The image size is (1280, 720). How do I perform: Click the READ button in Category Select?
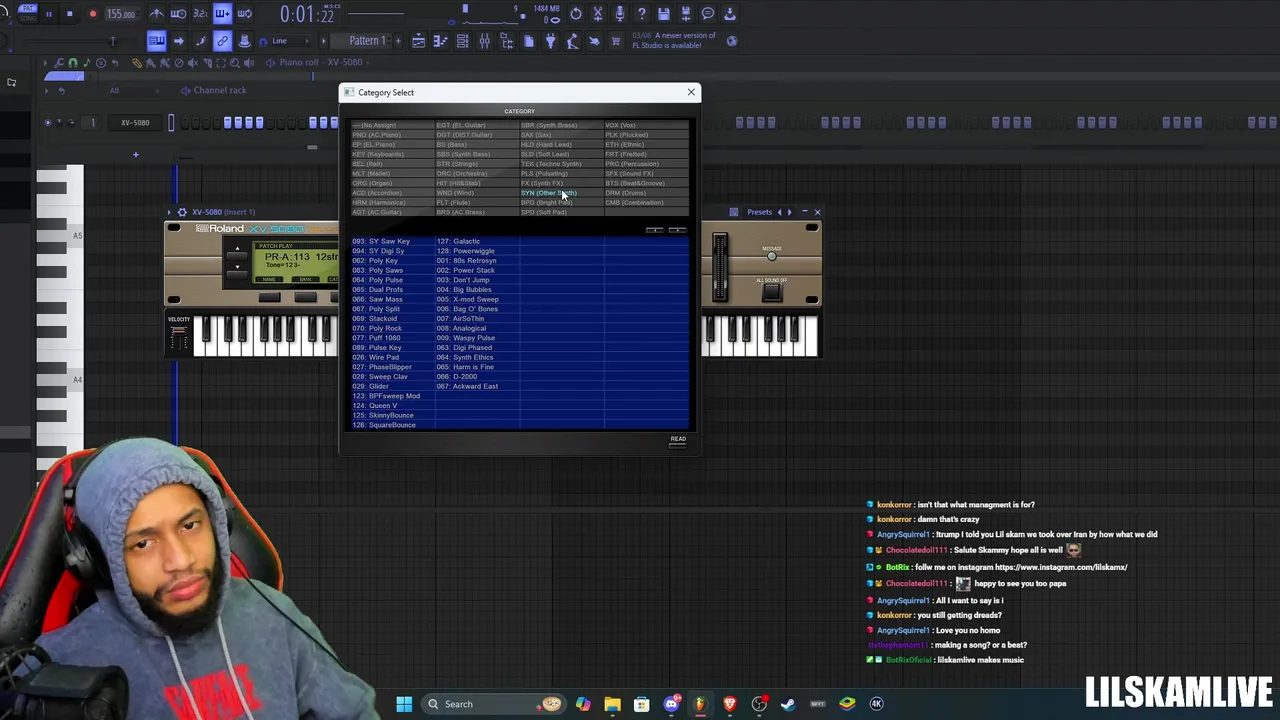tap(678, 439)
